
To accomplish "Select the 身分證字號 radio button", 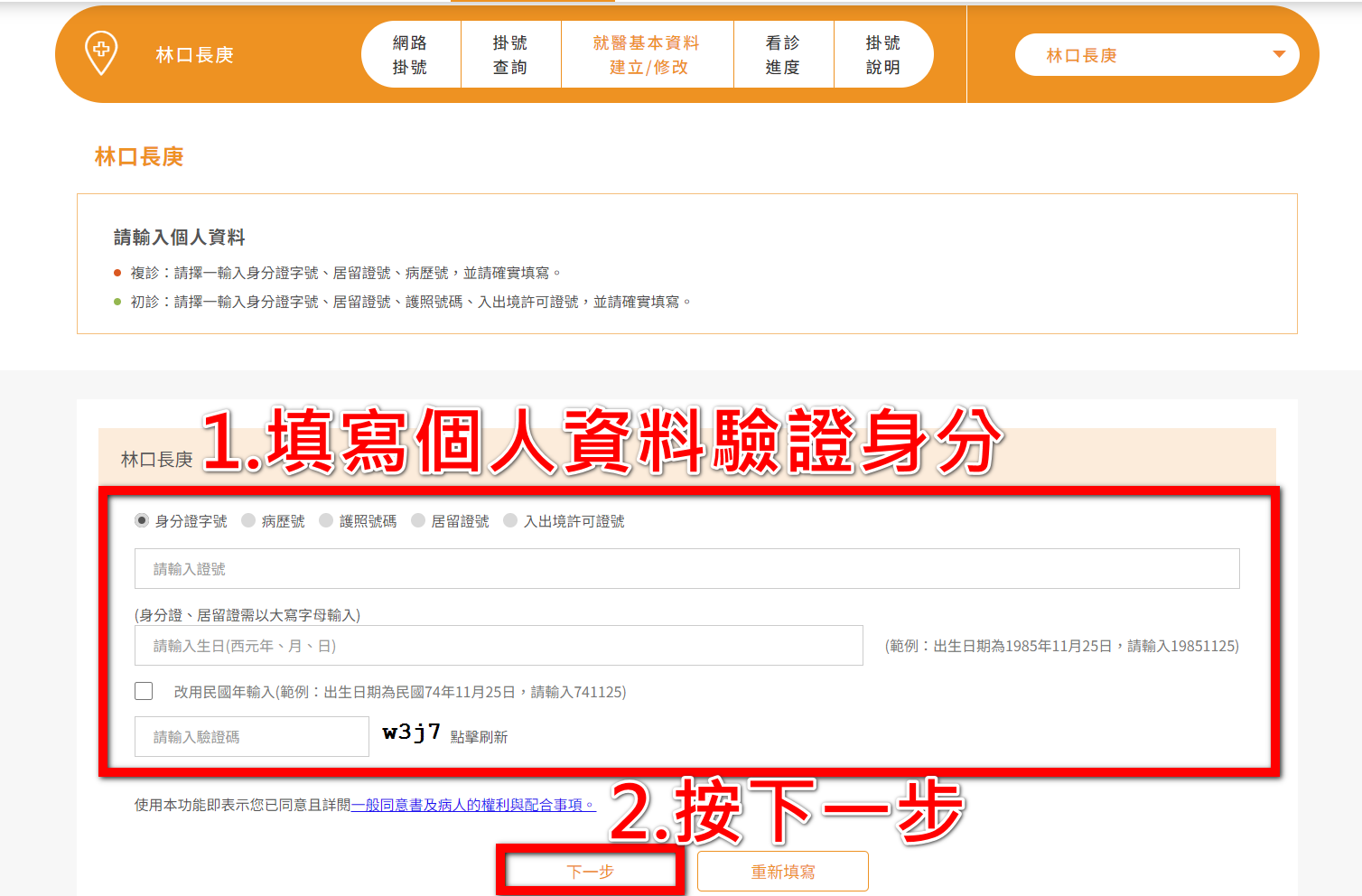I will 142,520.
